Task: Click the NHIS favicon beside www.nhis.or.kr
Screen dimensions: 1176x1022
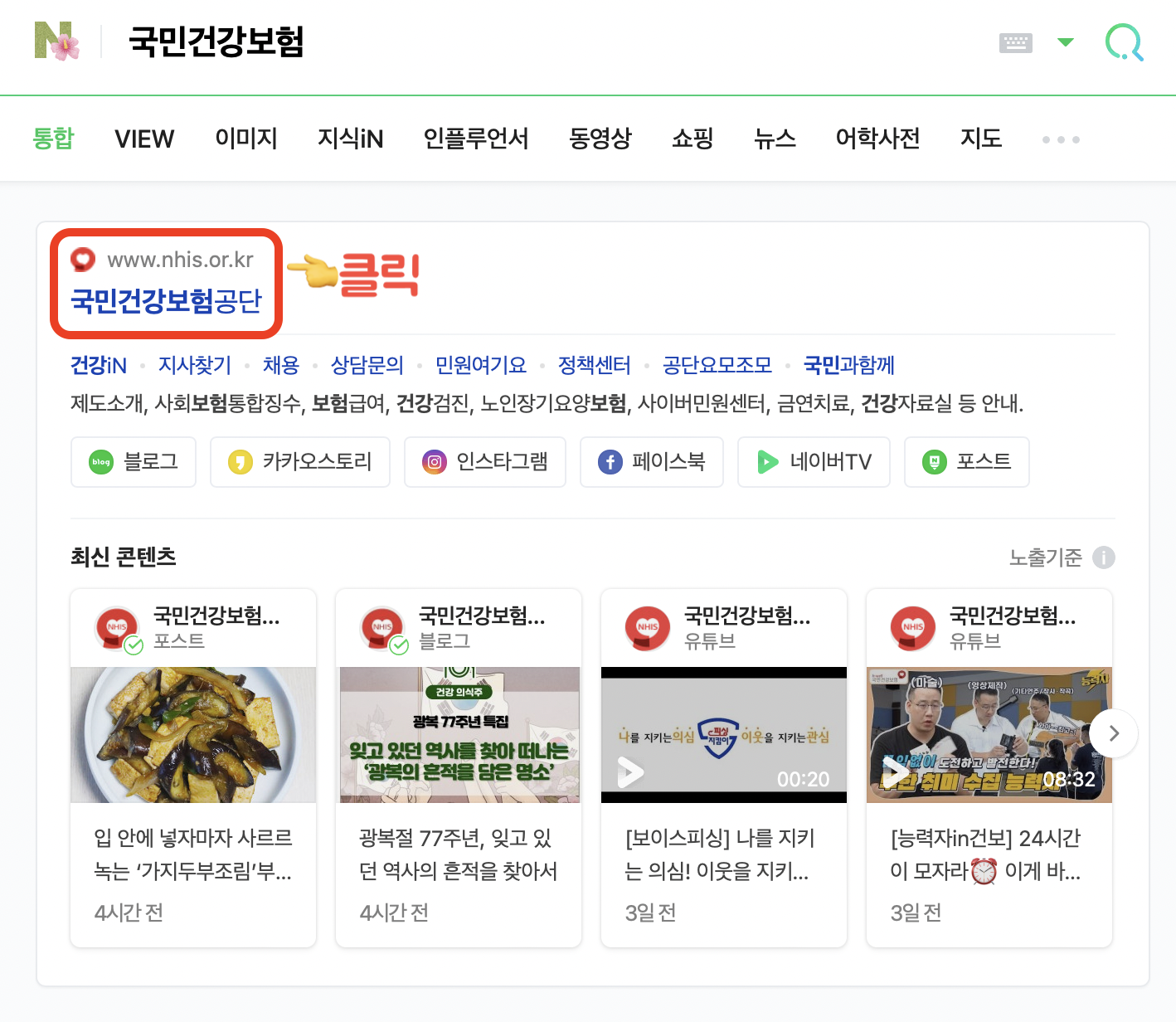Action: pyautogui.click(x=83, y=260)
